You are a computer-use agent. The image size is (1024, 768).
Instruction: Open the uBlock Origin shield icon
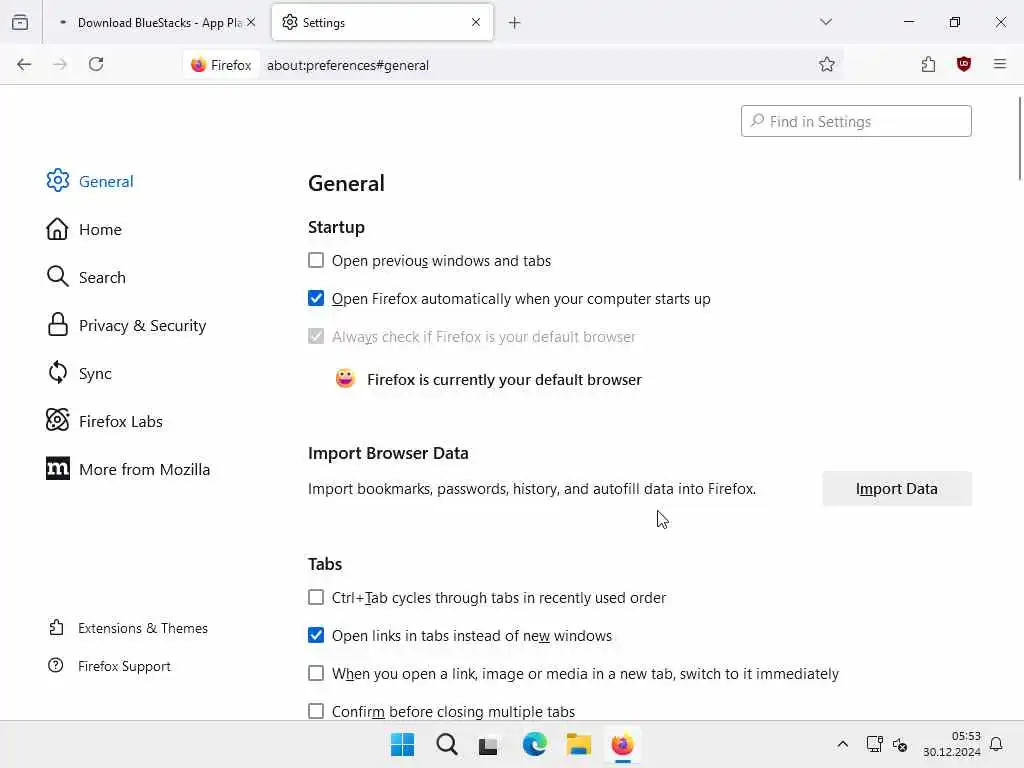(x=964, y=64)
